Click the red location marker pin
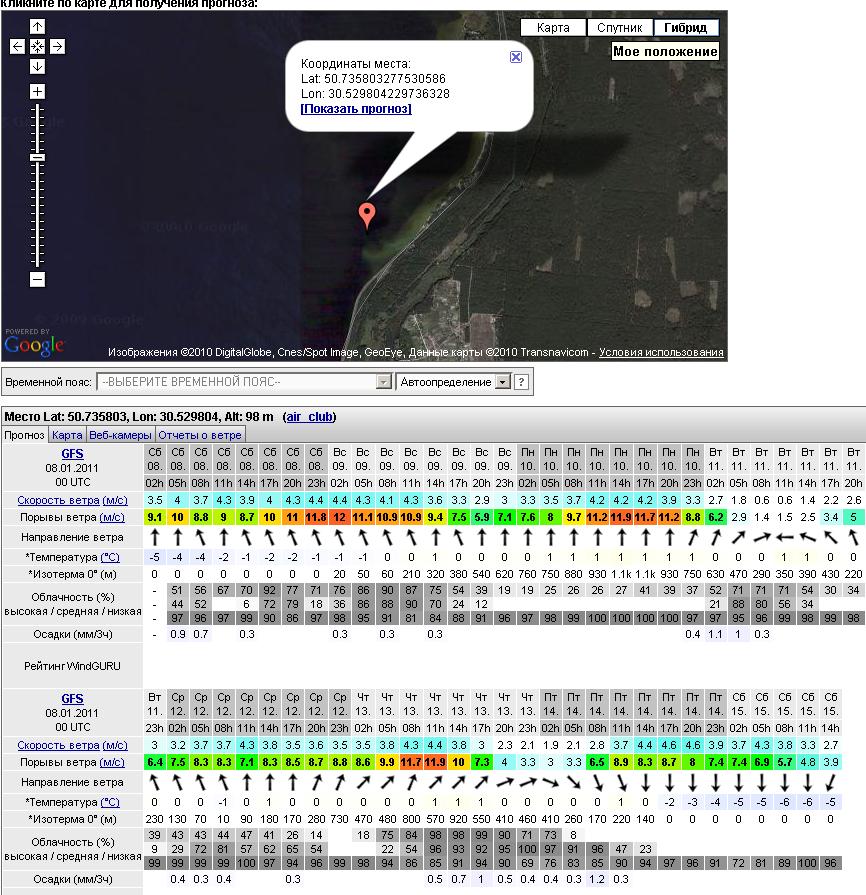The width and height of the screenshot is (866, 895). tap(367, 213)
